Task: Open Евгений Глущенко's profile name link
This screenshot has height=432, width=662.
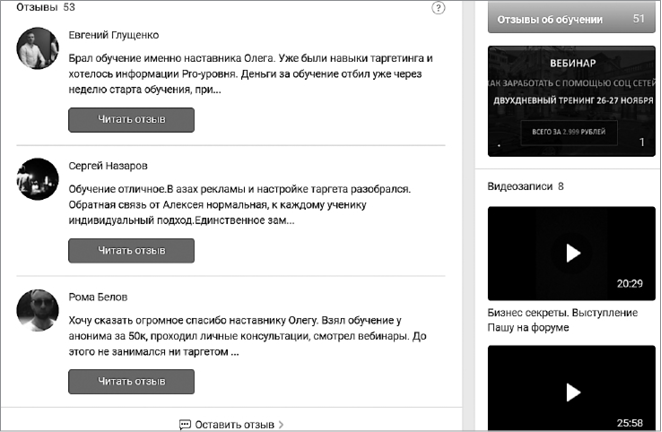Action: coord(114,35)
